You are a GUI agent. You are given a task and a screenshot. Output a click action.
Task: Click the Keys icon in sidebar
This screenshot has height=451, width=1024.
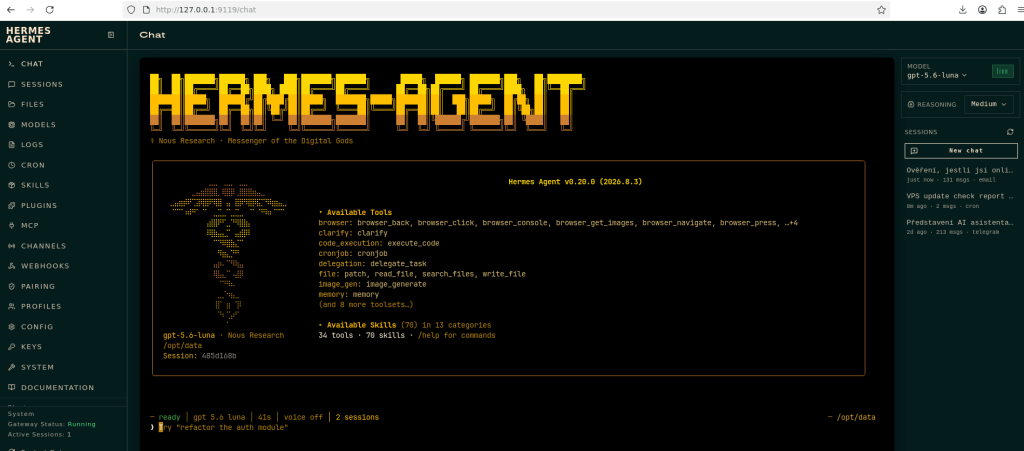[x=12, y=347]
